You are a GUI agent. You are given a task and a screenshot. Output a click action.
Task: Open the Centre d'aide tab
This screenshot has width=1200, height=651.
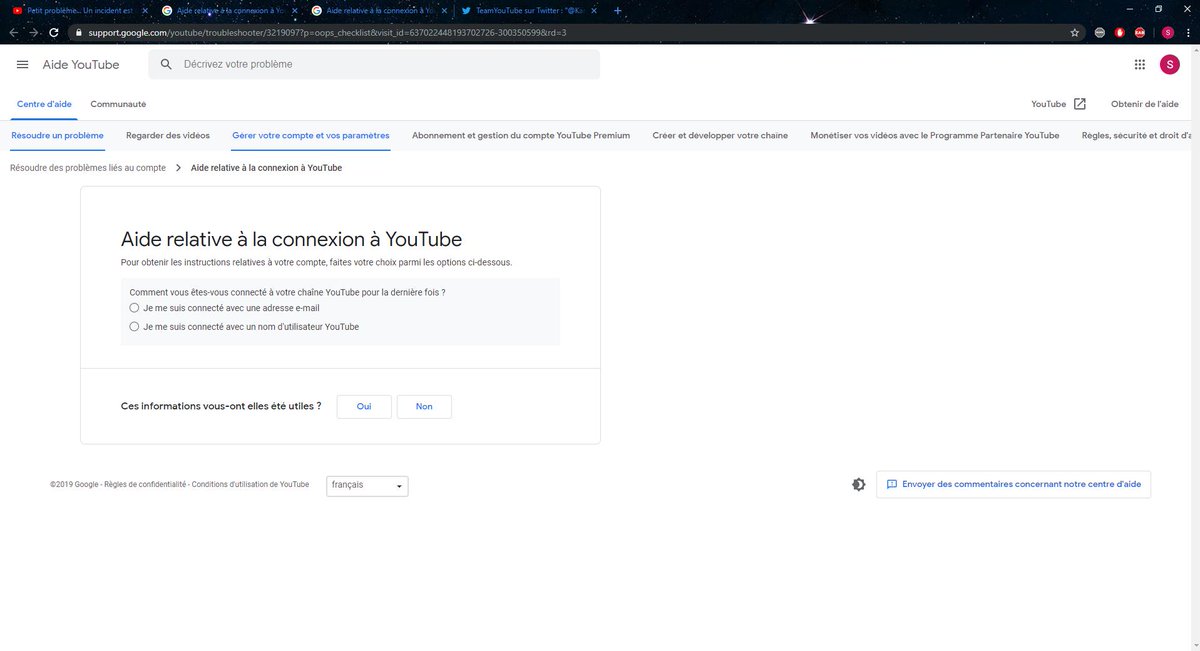[x=44, y=104]
